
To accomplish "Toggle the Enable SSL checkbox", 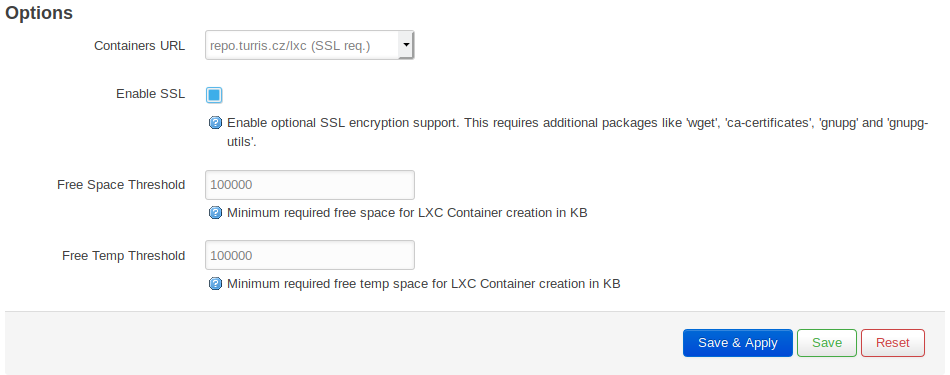I will tap(214, 95).
